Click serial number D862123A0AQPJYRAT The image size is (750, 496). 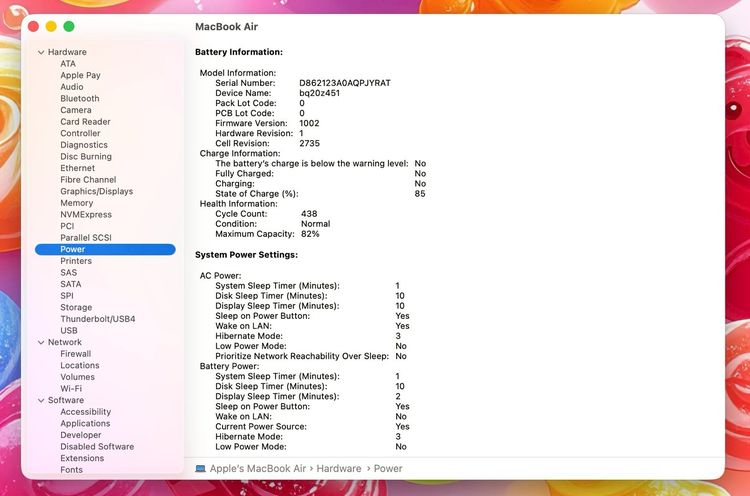345,83
